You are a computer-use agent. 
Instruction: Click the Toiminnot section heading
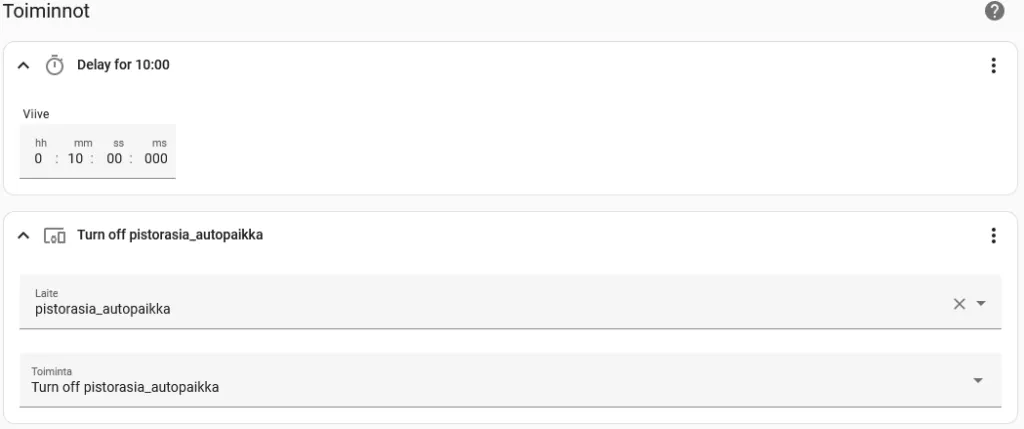tap(46, 11)
